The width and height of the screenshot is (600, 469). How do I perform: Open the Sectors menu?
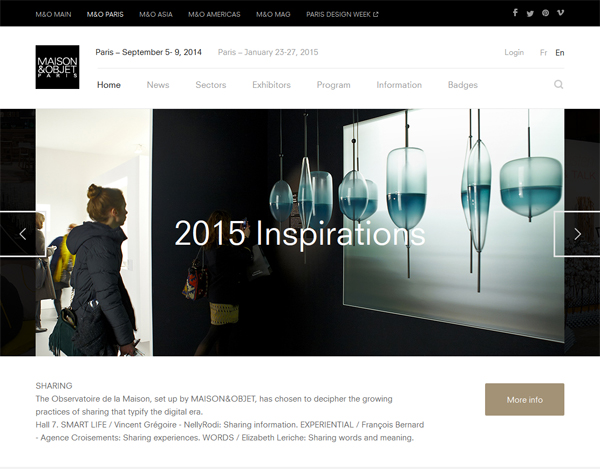[211, 85]
